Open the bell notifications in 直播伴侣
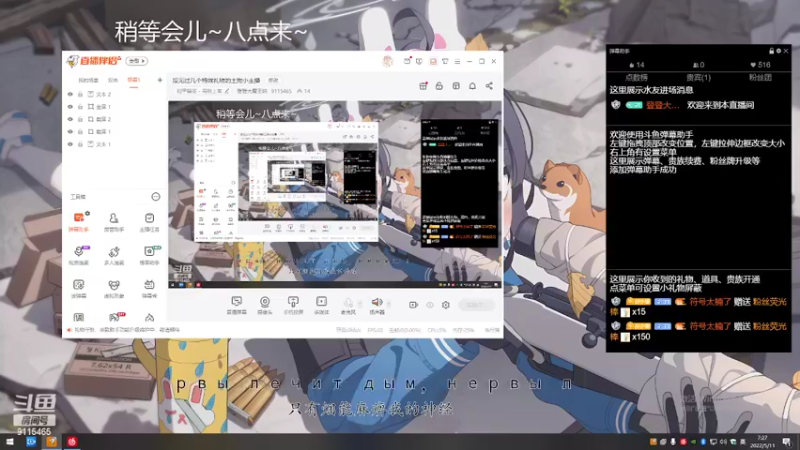Viewport: 800px width, 450px height. pyautogui.click(x=472, y=86)
